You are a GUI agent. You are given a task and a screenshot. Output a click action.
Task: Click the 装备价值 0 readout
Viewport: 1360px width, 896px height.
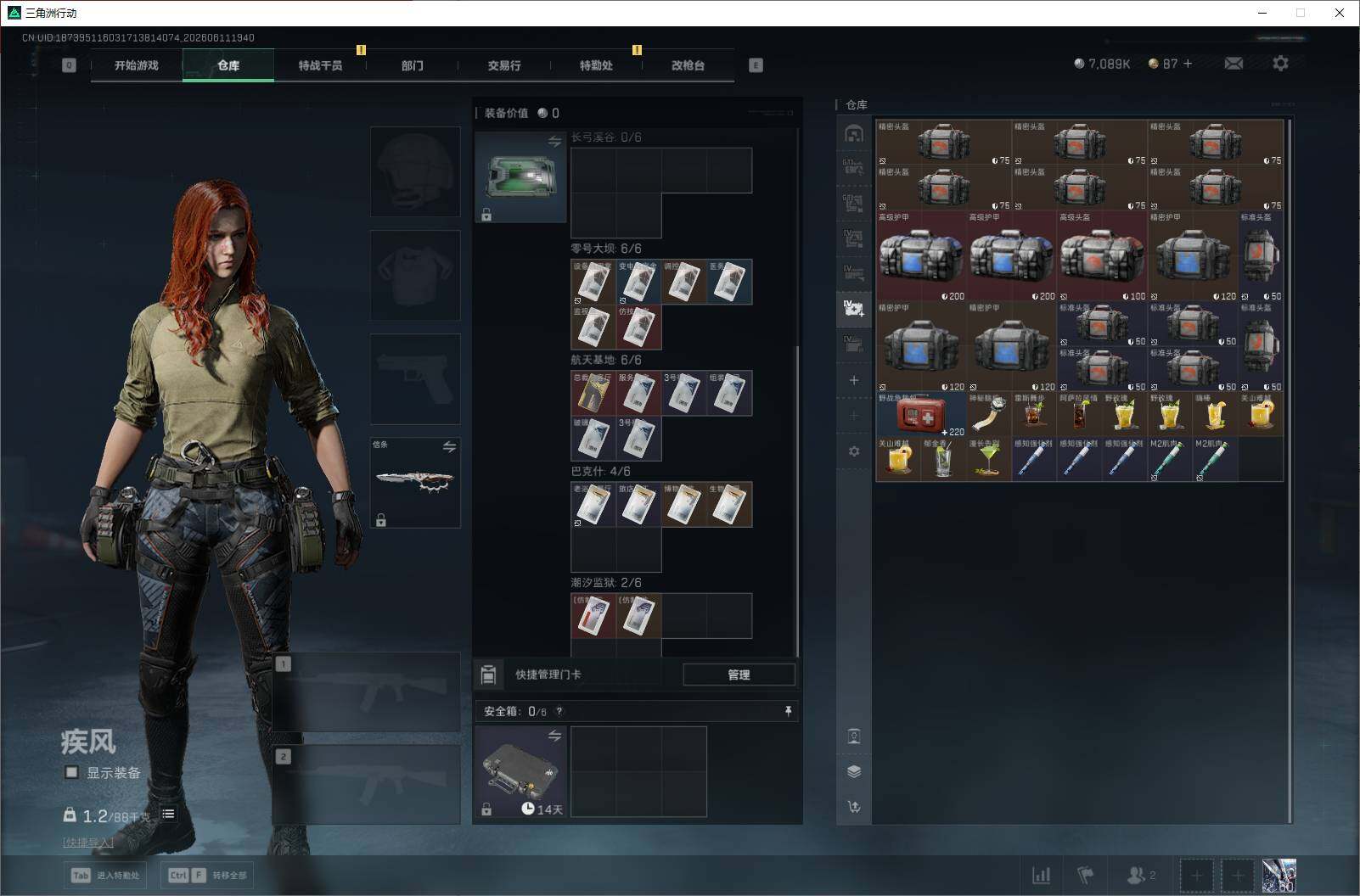click(521, 113)
